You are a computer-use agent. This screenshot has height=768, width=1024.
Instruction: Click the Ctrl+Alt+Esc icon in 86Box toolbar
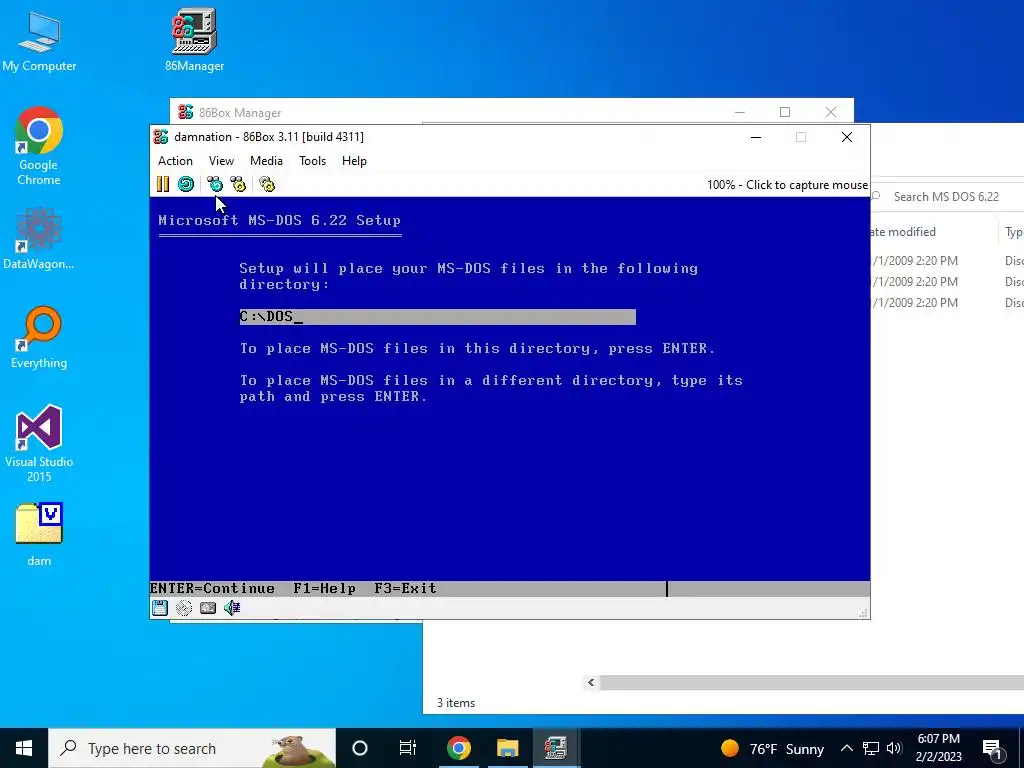point(238,185)
